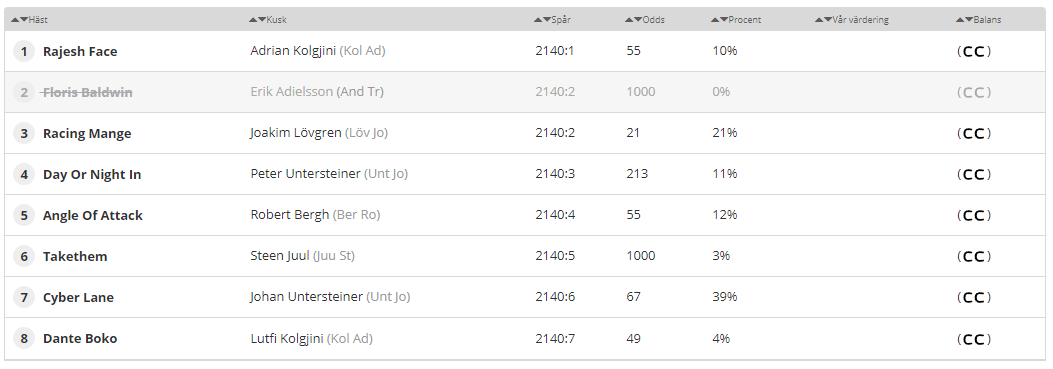
Task: Sort table by Vår värdering column
Action: point(852,19)
